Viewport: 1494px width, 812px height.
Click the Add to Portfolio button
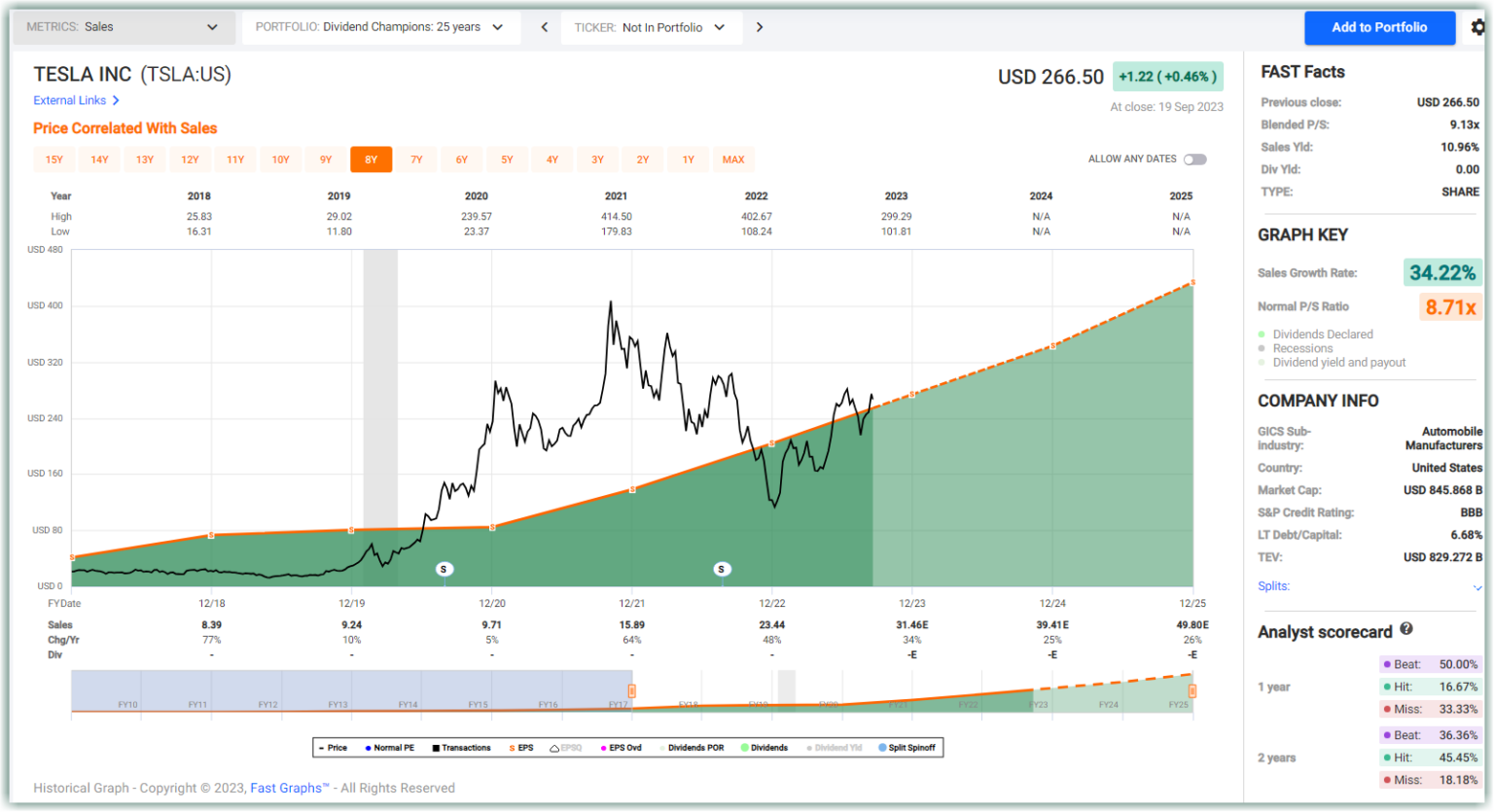[x=1379, y=27]
